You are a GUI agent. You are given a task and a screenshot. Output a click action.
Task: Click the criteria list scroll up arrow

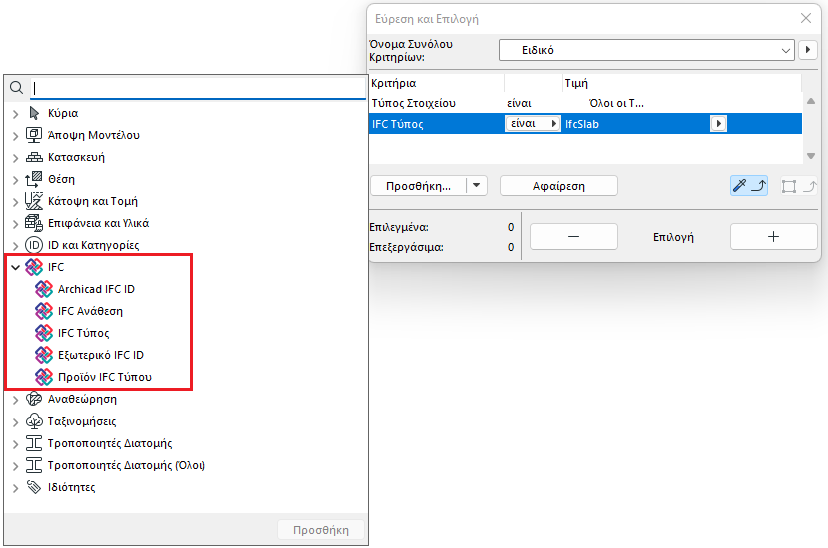tap(811, 101)
